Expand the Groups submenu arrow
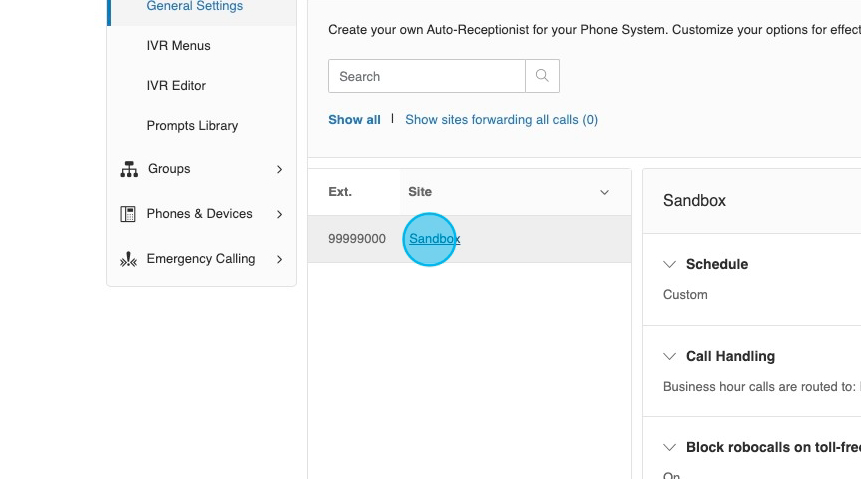861x479 pixels. point(279,170)
